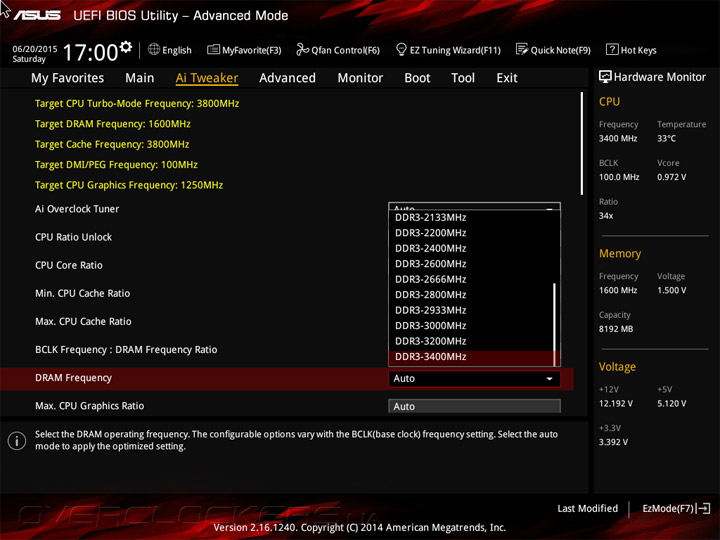
Task: Select CPU Core Ratio row
Action: [x=69, y=265]
